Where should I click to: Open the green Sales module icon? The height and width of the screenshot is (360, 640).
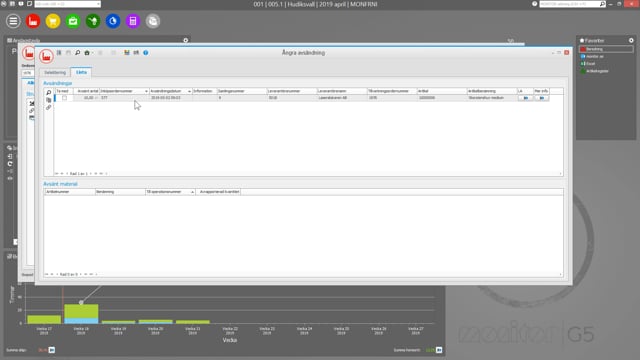73,21
